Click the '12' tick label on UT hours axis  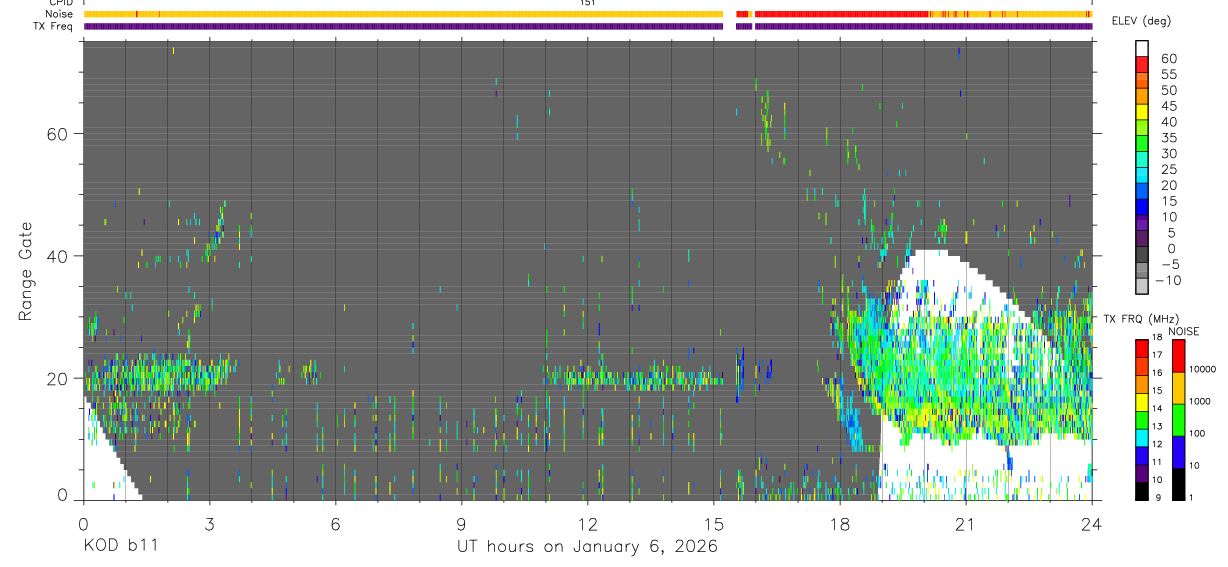coord(587,523)
